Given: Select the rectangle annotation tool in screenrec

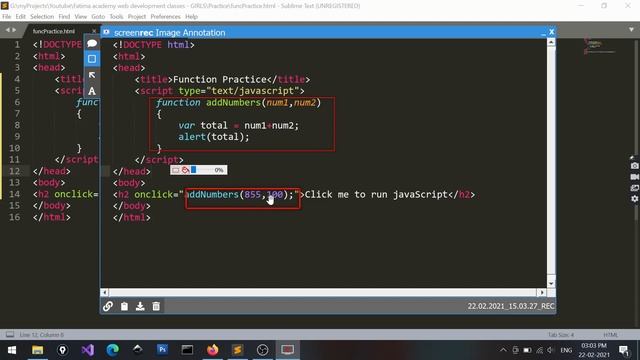Looking at the screenshot, I should 92,59.
